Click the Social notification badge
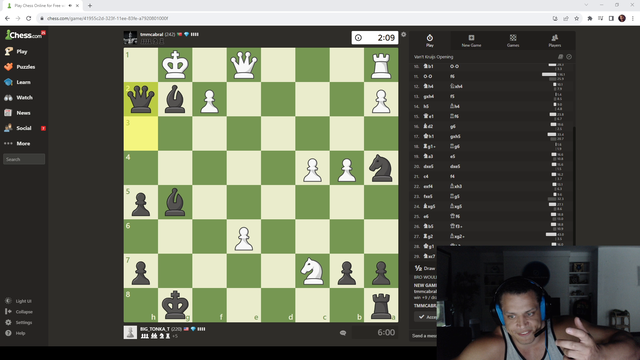Image resolution: width=640 pixels, height=360 pixels. [43, 128]
